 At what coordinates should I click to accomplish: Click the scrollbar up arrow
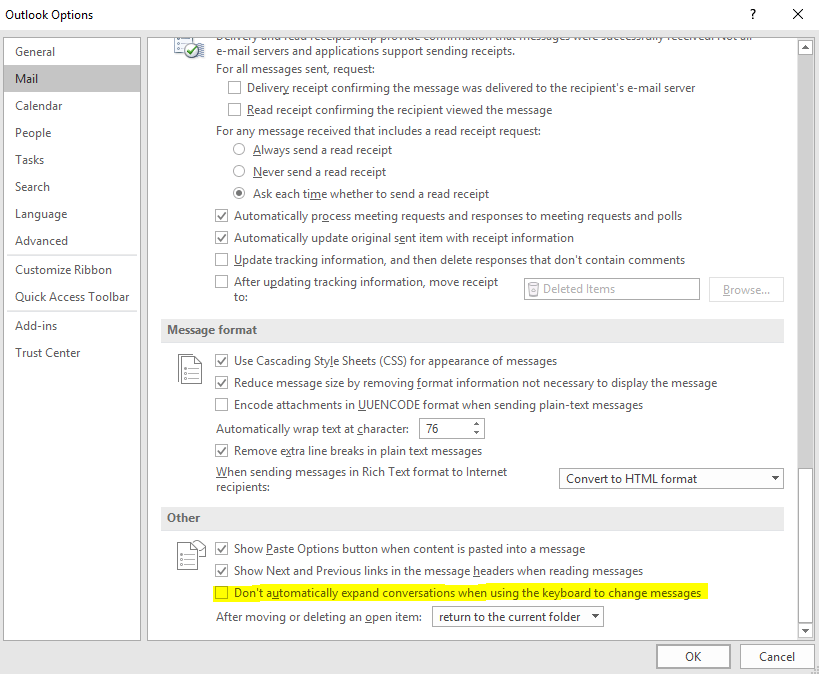[x=805, y=48]
